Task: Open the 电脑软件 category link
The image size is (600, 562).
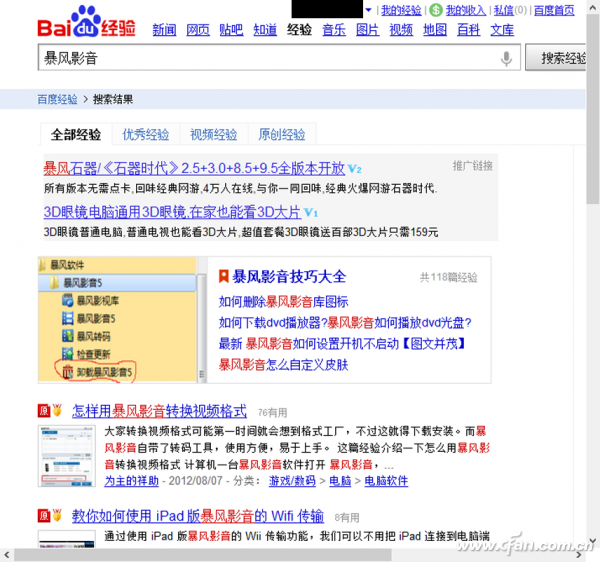Action: point(386,481)
